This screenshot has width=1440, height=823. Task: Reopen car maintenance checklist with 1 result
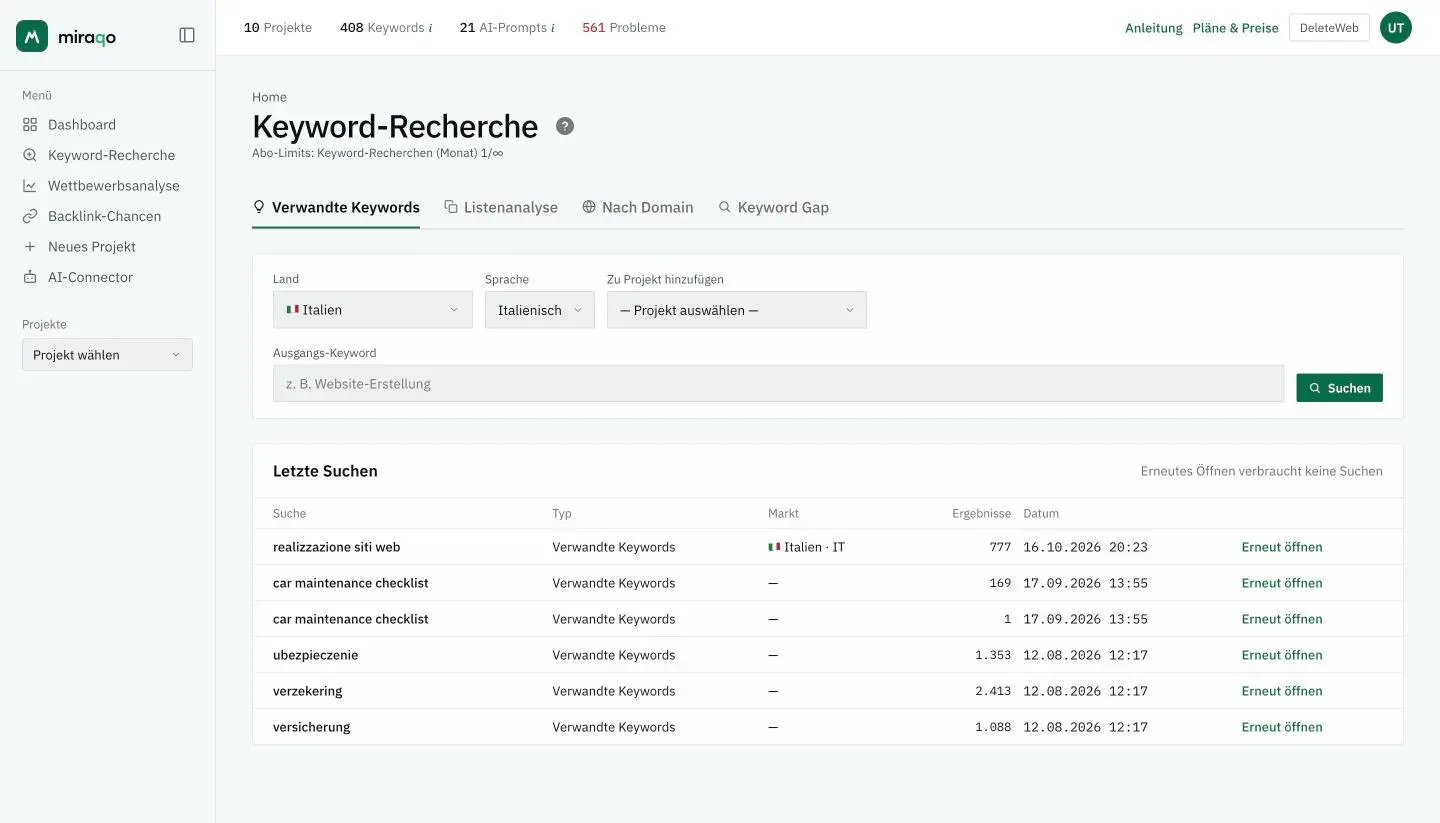(1282, 619)
